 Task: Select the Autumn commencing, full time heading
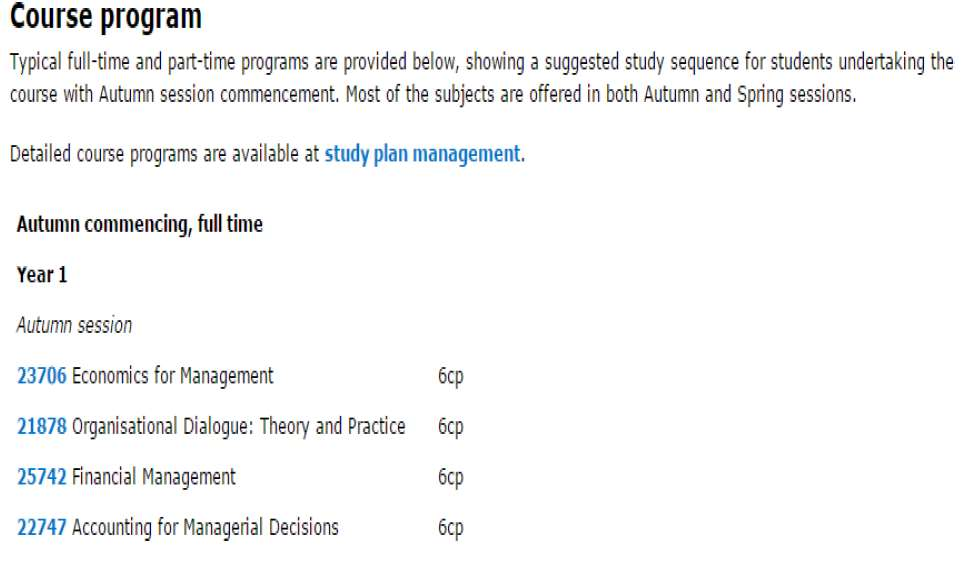pyautogui.click(x=139, y=225)
